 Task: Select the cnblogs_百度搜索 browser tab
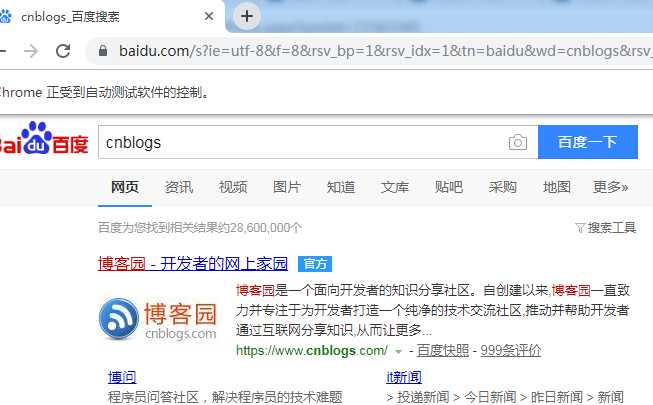[x=110, y=17]
